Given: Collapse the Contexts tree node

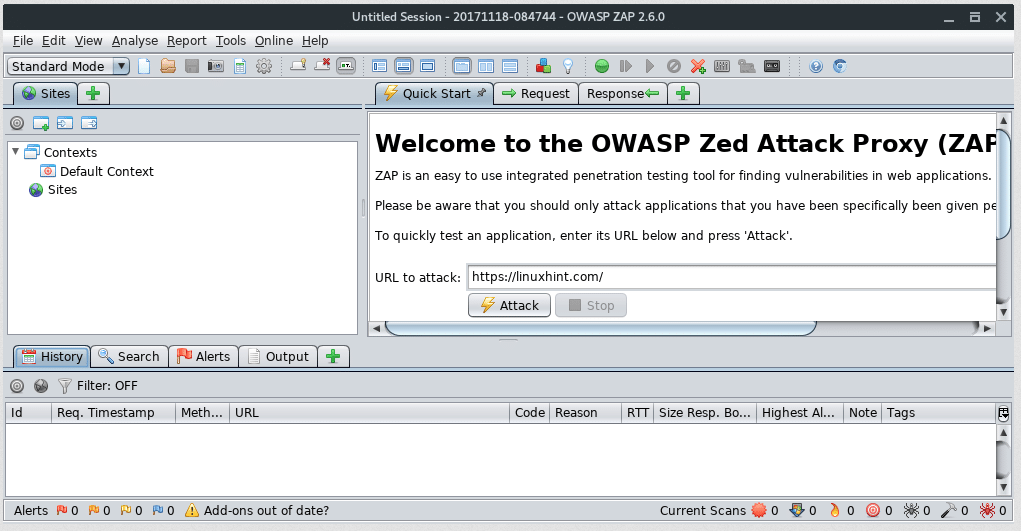Looking at the screenshot, I should [x=16, y=152].
